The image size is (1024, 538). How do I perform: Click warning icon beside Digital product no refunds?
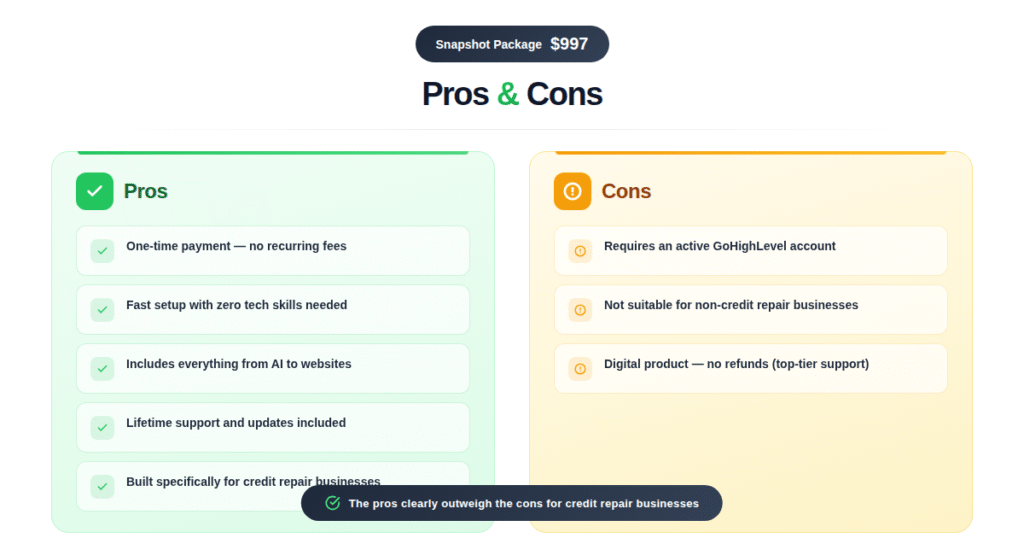click(x=580, y=369)
